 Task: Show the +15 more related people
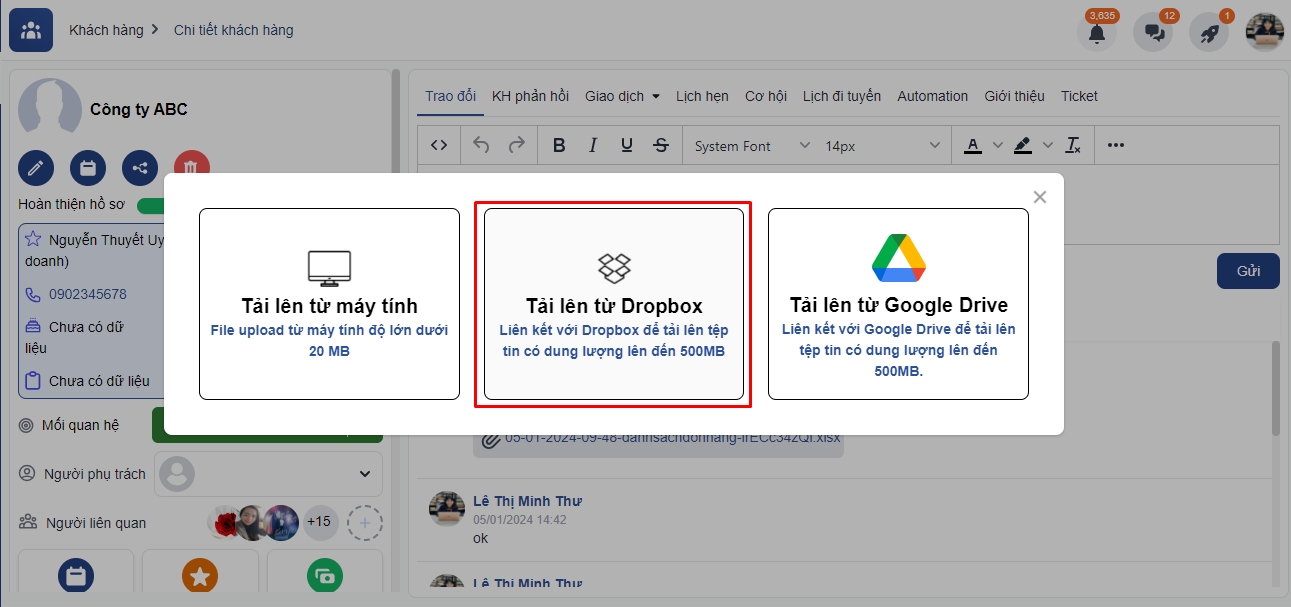coord(318,522)
